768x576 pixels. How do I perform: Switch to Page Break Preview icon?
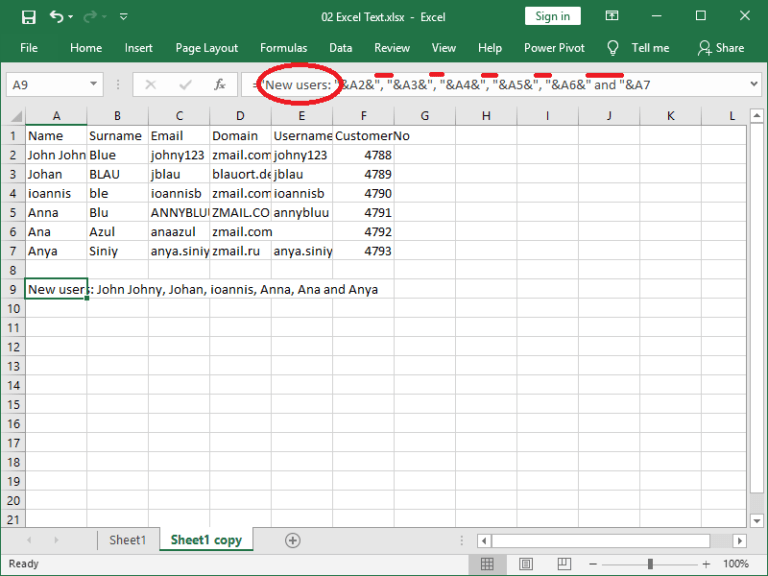[564, 564]
